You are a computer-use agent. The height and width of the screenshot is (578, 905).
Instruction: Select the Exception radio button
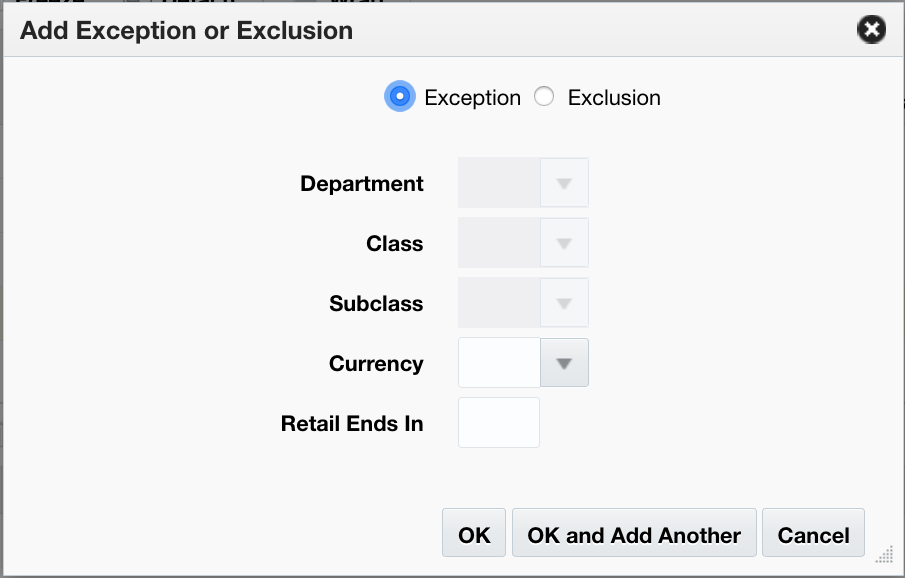coord(399,96)
